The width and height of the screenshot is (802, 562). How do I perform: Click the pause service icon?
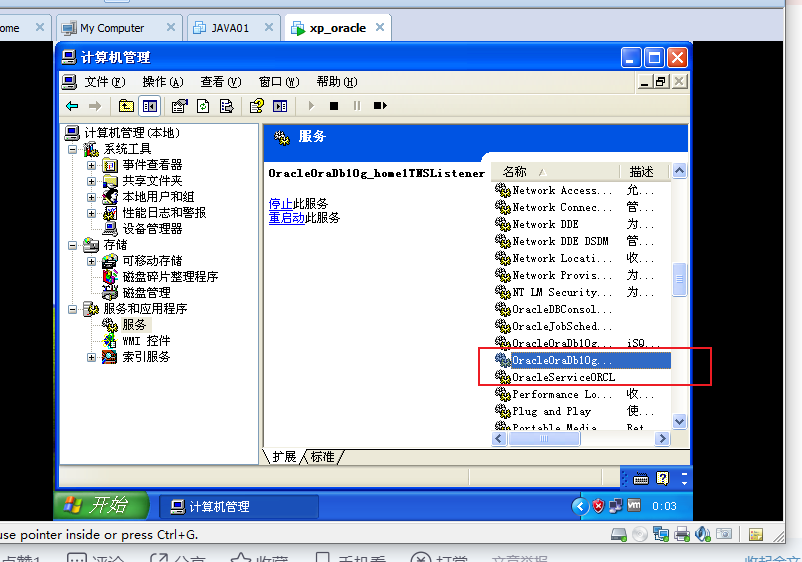coord(357,106)
